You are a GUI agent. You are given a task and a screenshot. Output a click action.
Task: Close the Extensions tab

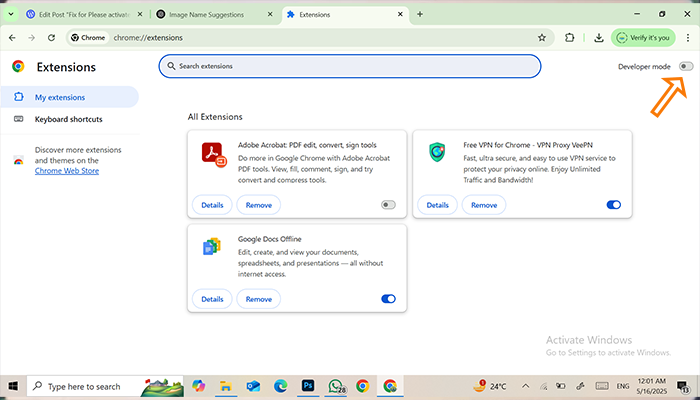click(400, 14)
